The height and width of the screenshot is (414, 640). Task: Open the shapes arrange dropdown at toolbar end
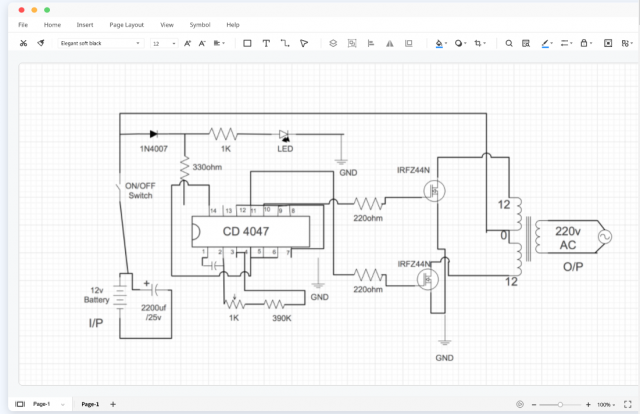coord(627,43)
